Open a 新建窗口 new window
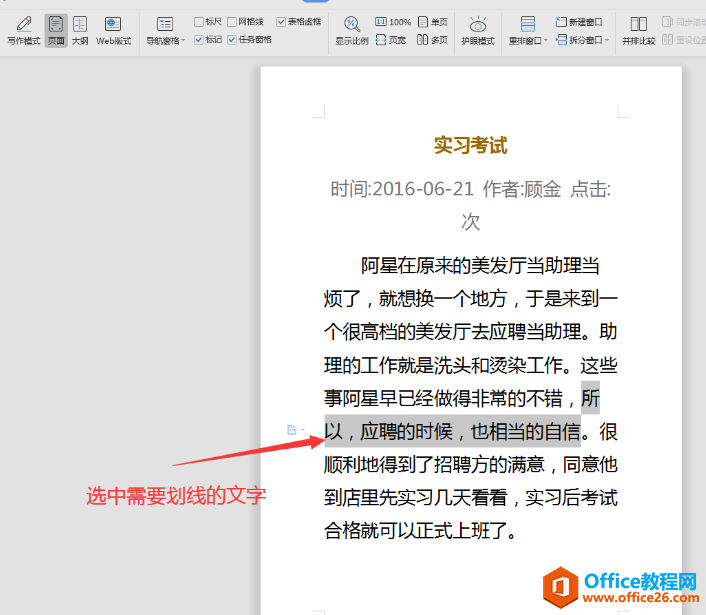This screenshot has height=615, width=706. (579, 22)
